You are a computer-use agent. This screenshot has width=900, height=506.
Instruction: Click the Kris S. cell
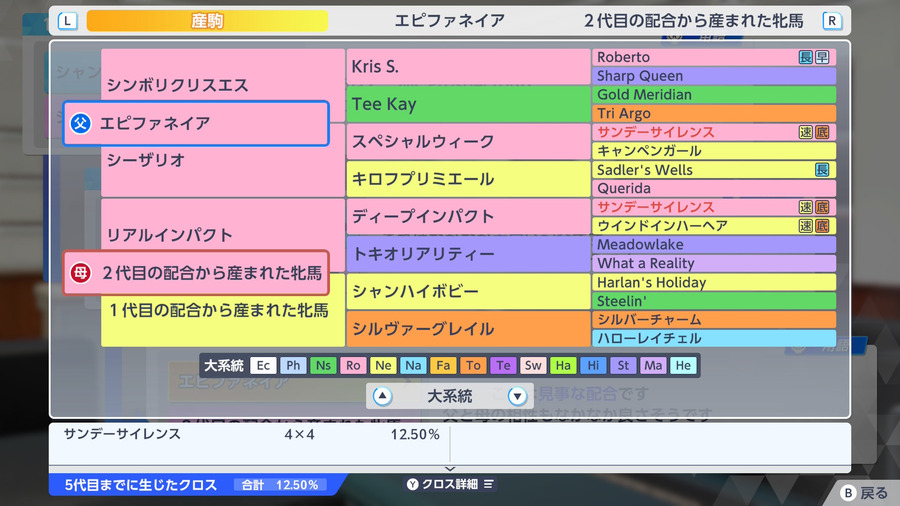tap(468, 67)
